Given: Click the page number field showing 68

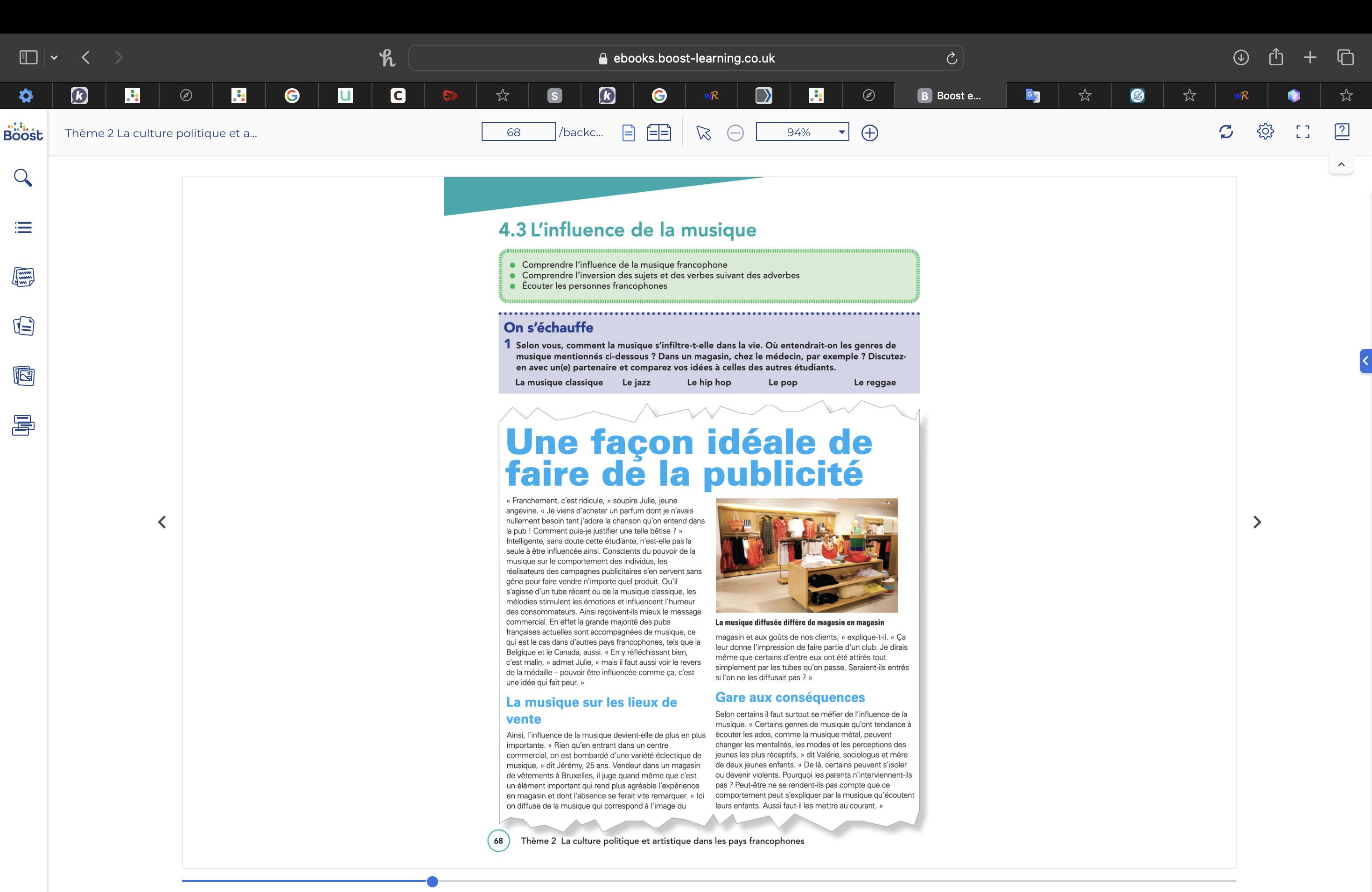Looking at the screenshot, I should point(518,132).
